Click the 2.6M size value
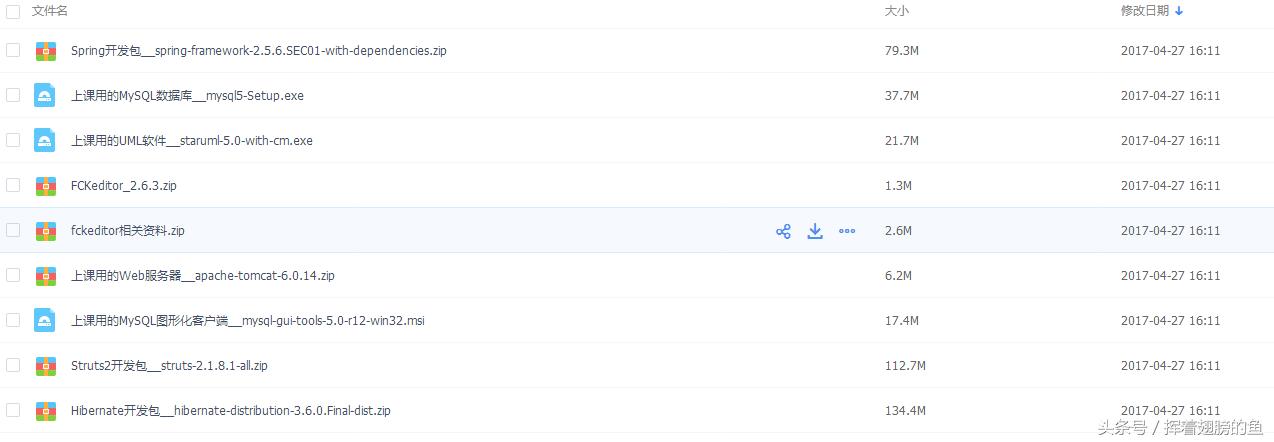 click(899, 231)
